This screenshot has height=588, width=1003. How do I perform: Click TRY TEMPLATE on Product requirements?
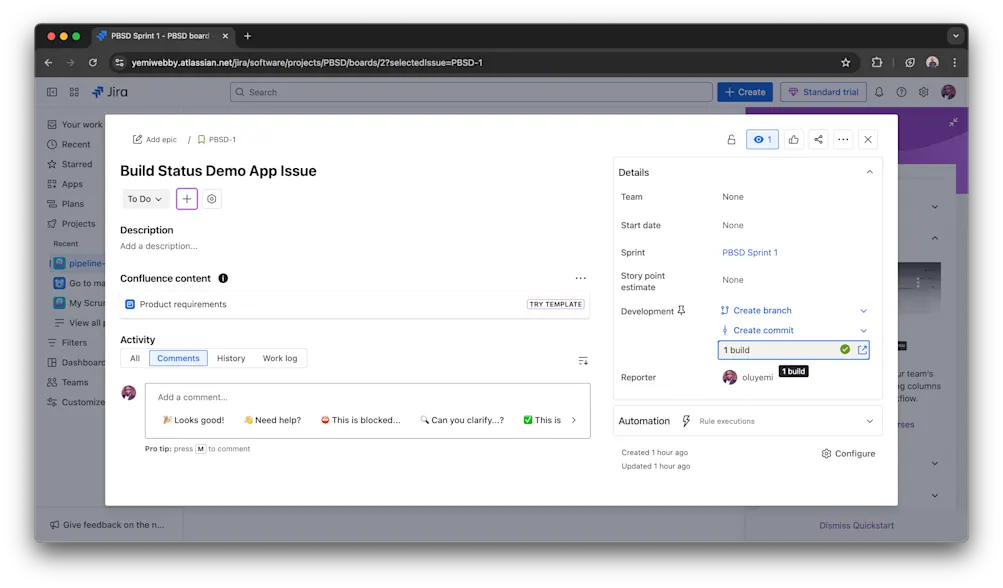pos(555,304)
